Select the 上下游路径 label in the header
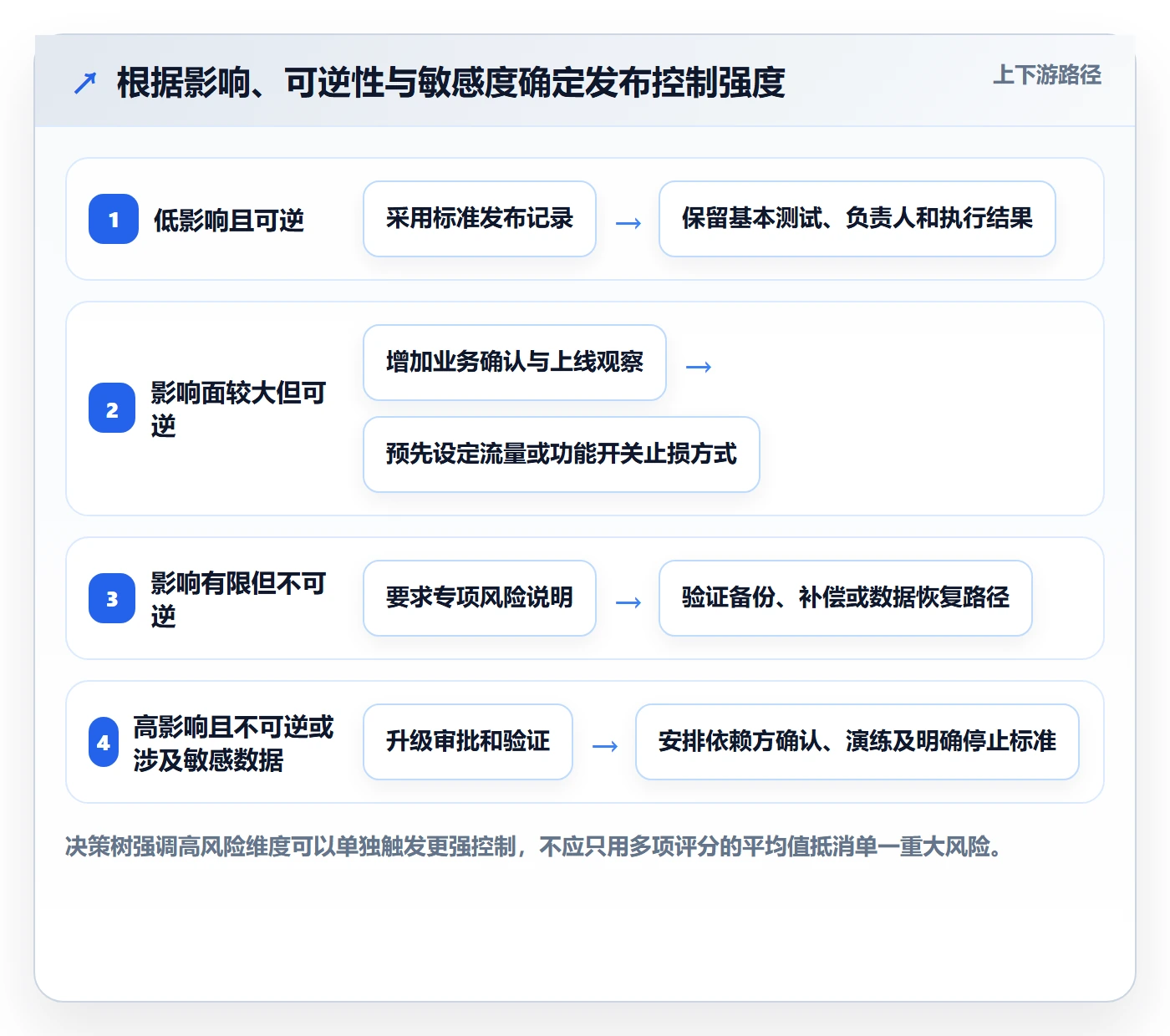Image resolution: width=1170 pixels, height=1036 pixels. [x=1047, y=75]
